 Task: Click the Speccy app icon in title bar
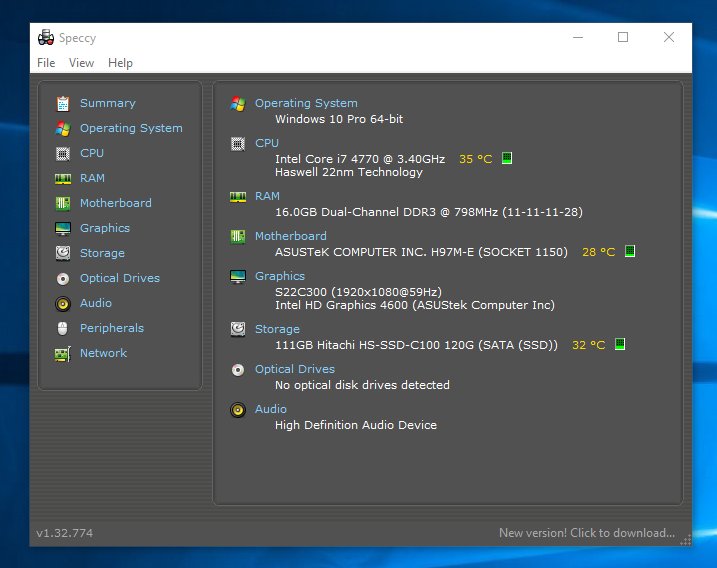pyautogui.click(x=45, y=38)
